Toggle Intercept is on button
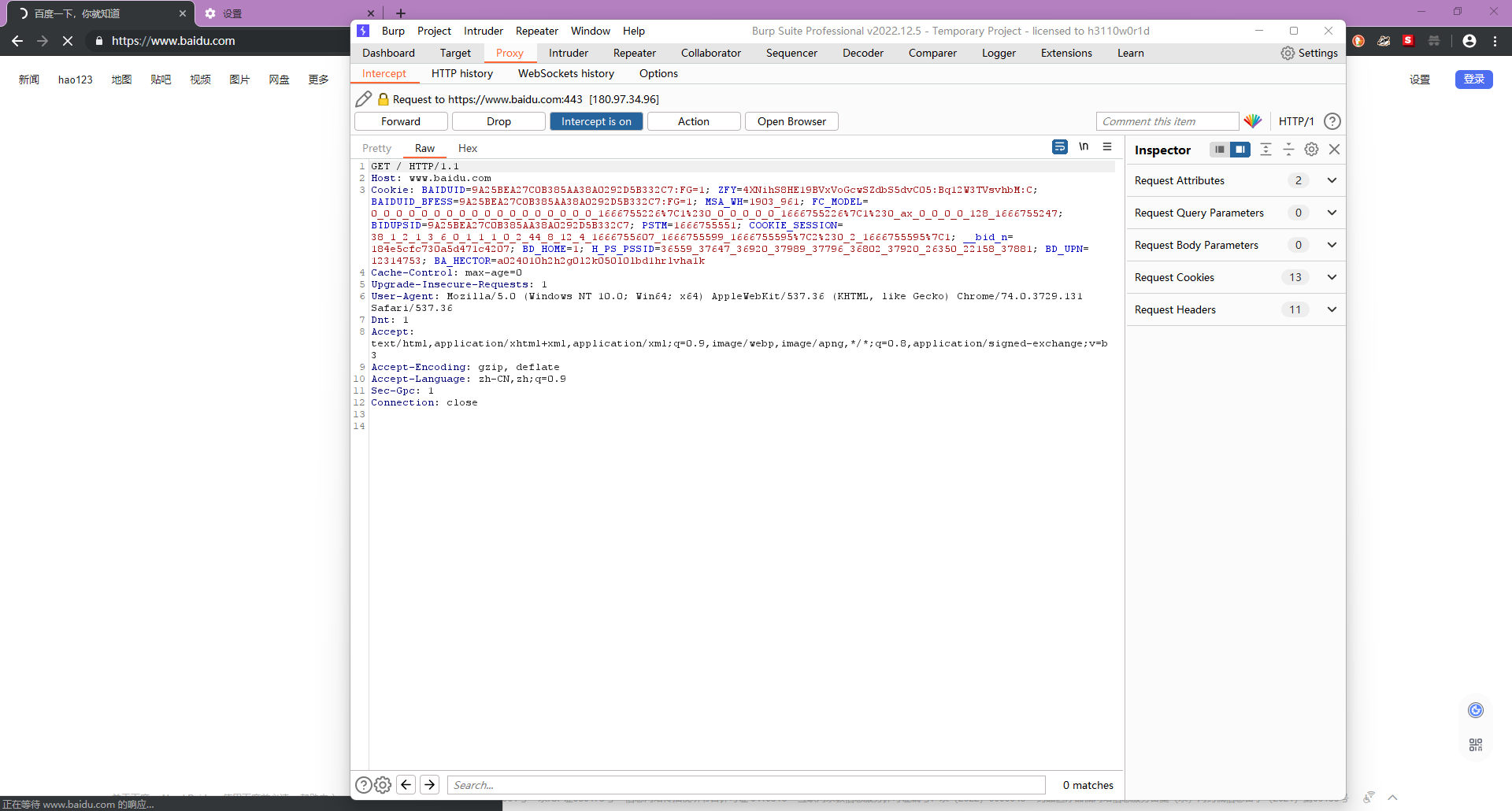Screen dimensions: 1512x811 596,121
